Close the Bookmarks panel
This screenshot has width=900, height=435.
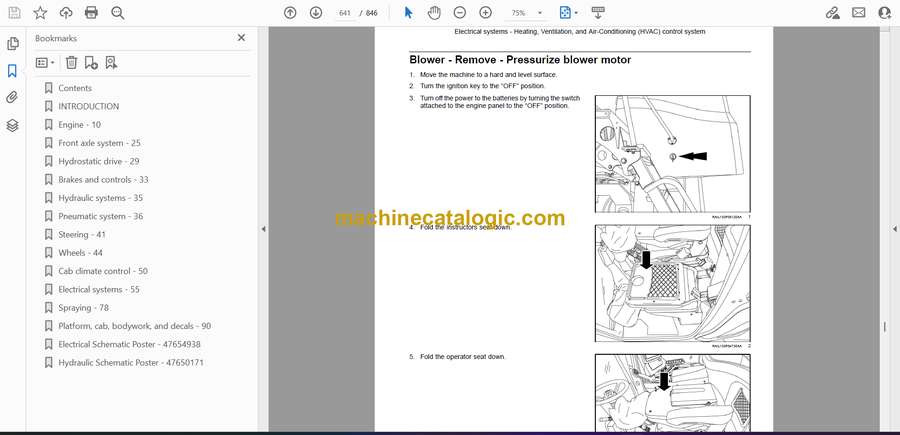click(241, 38)
